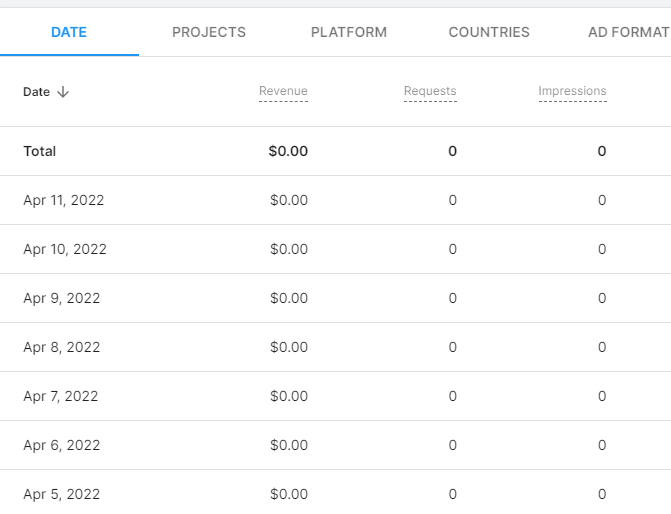
Task: Open the AD FORMAT tab
Action: click(x=628, y=32)
